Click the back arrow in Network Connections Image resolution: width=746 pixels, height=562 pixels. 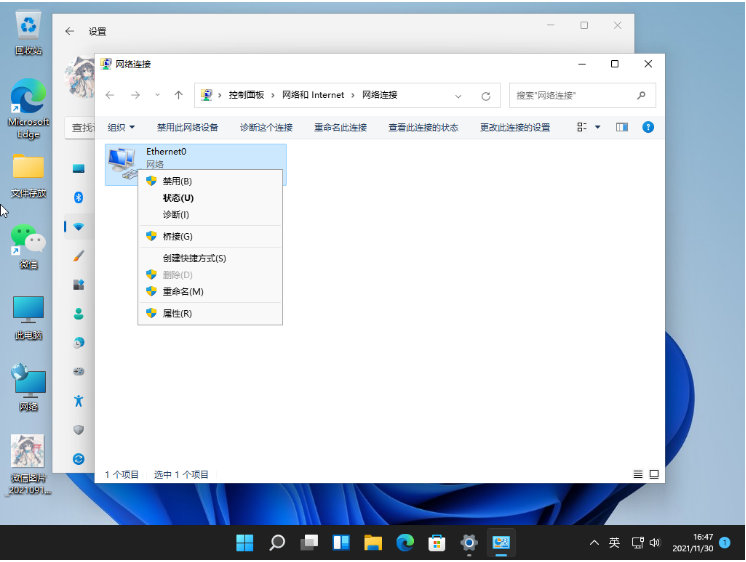110,95
